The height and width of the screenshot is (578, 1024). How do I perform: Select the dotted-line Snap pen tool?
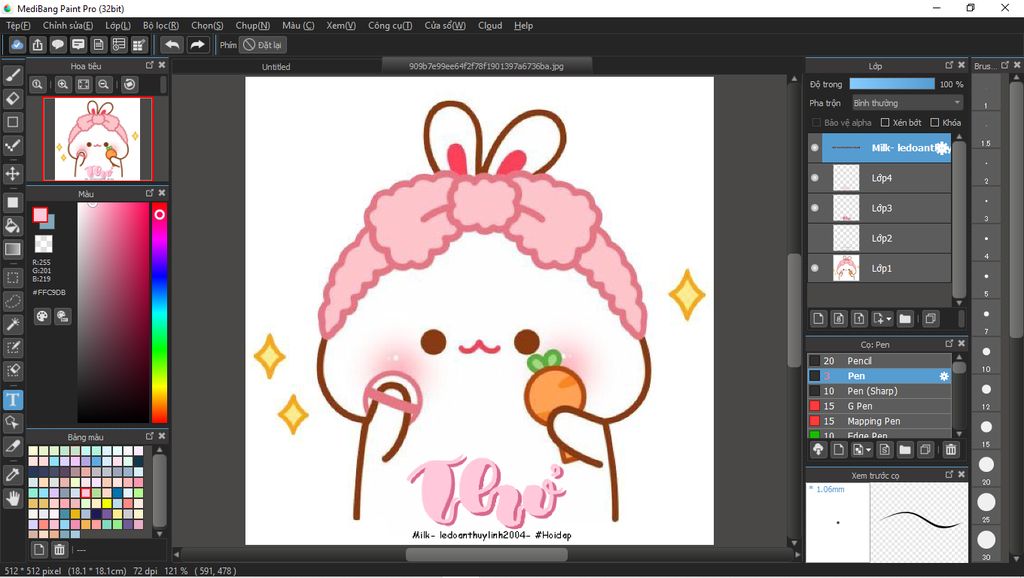point(12,145)
